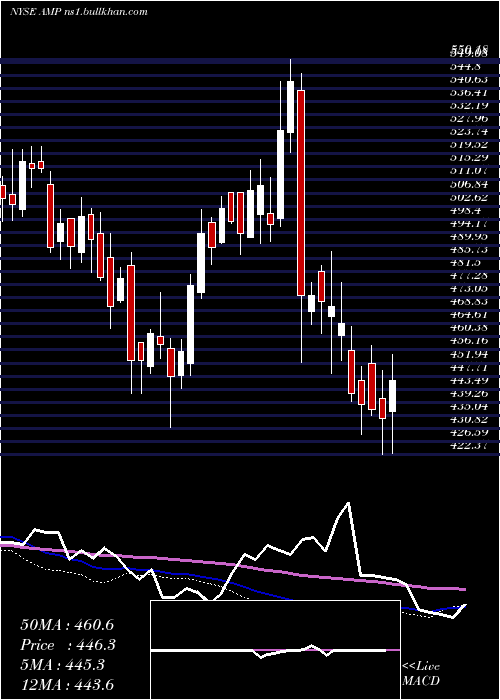Click the final white candlestick on the chart
The image size is (500, 700).
(x=392, y=396)
